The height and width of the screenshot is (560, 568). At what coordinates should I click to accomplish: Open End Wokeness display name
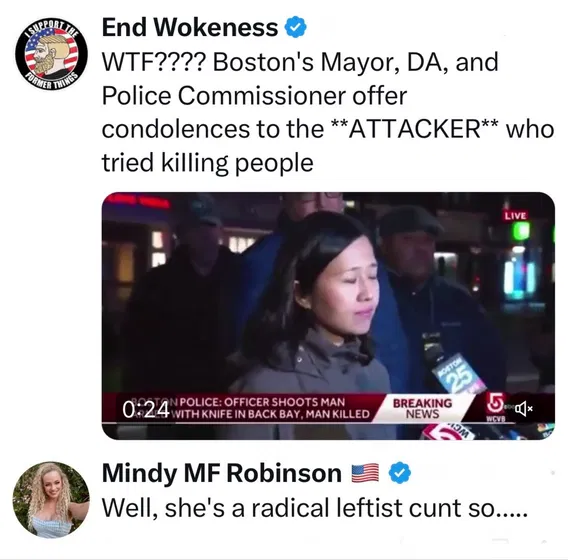tap(190, 27)
